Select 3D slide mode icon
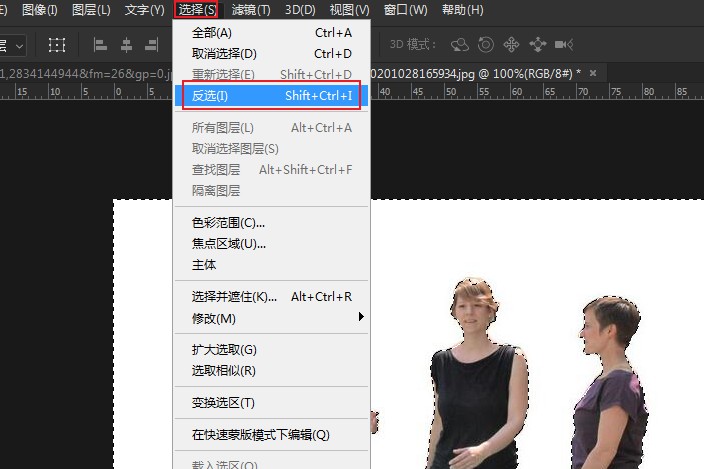The width and height of the screenshot is (704, 469). [537, 45]
